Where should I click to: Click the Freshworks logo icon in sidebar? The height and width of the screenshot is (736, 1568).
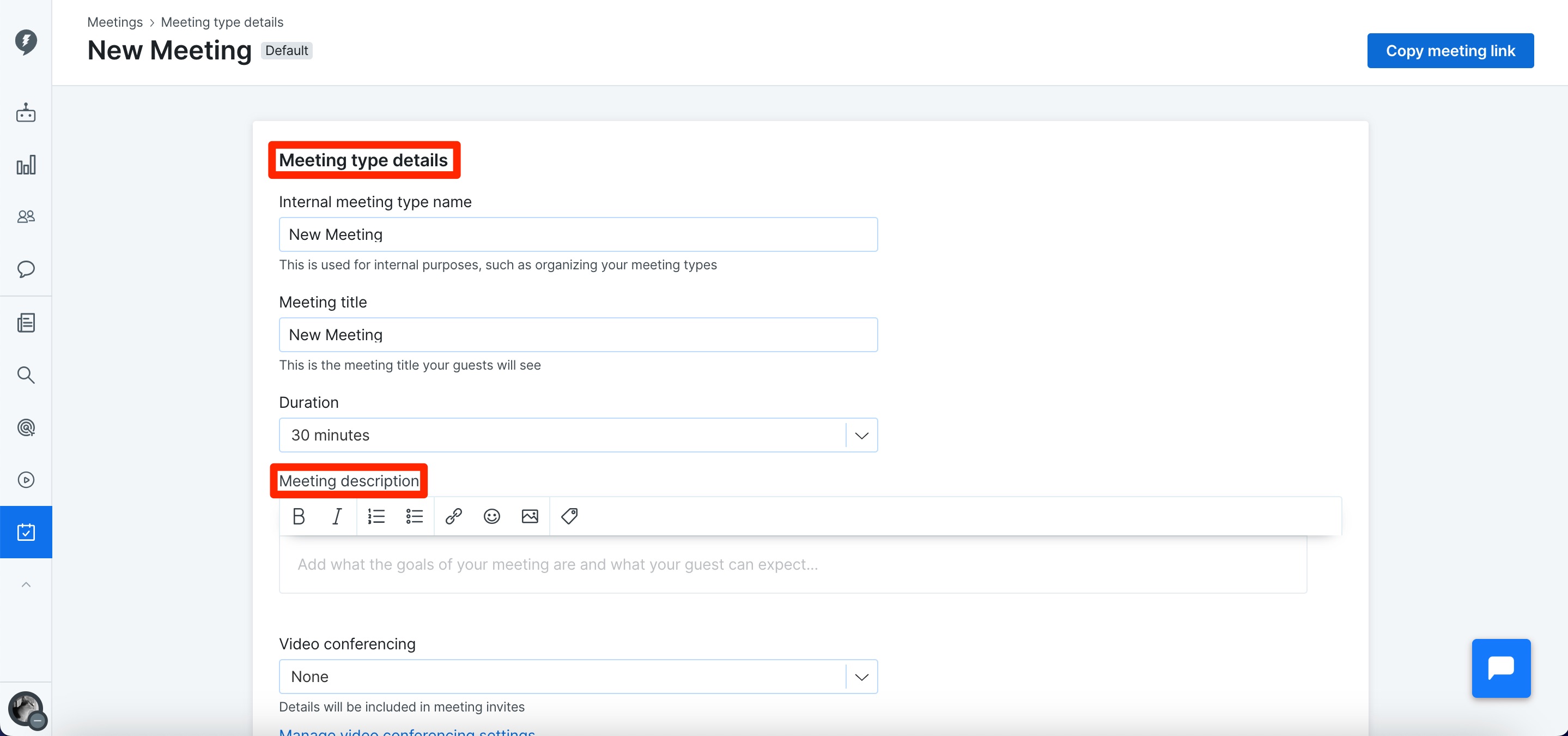coord(26,41)
